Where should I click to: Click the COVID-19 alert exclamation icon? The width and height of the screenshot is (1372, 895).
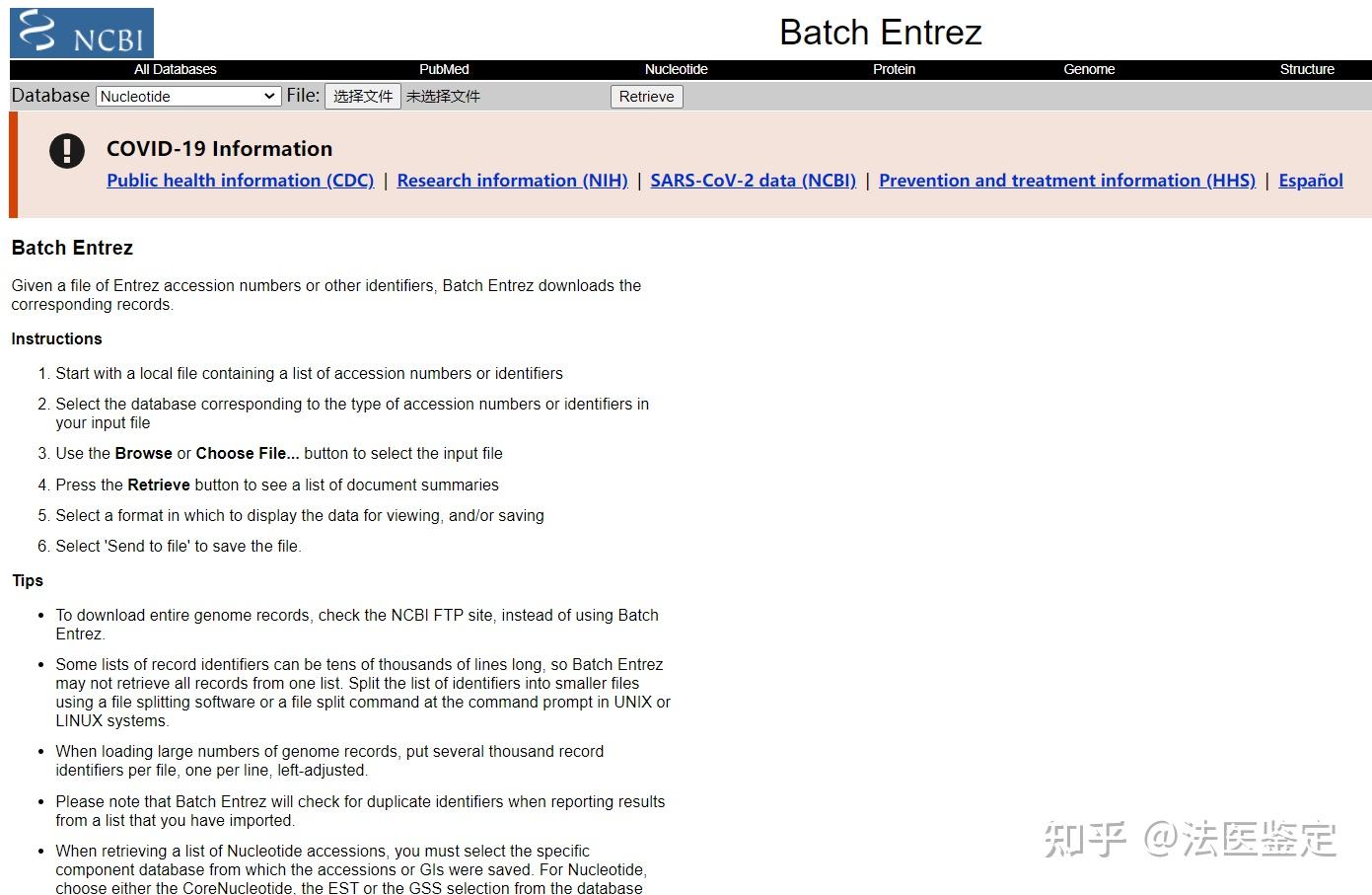click(x=66, y=150)
